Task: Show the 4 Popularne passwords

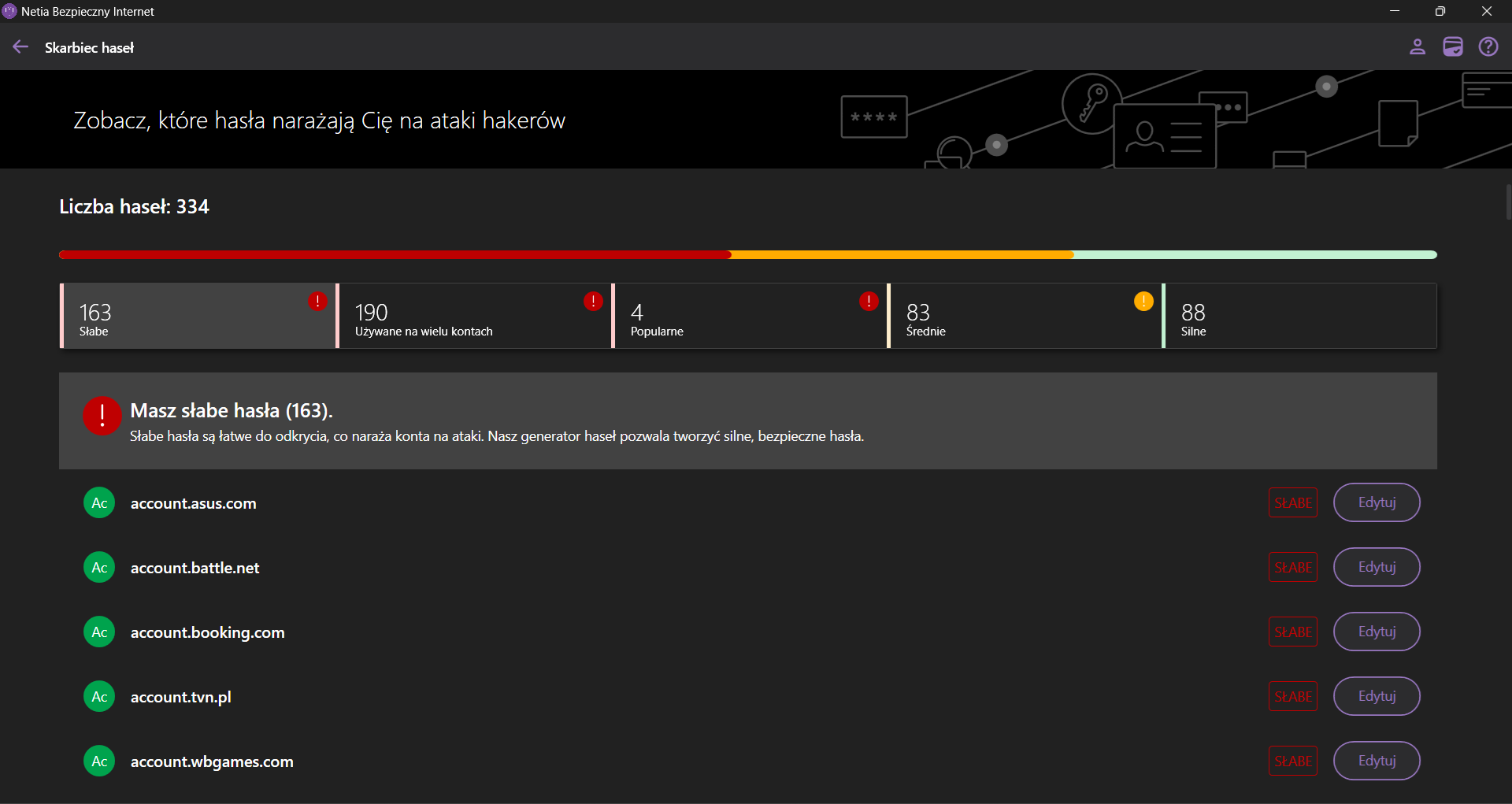Action: pyautogui.click(x=748, y=317)
